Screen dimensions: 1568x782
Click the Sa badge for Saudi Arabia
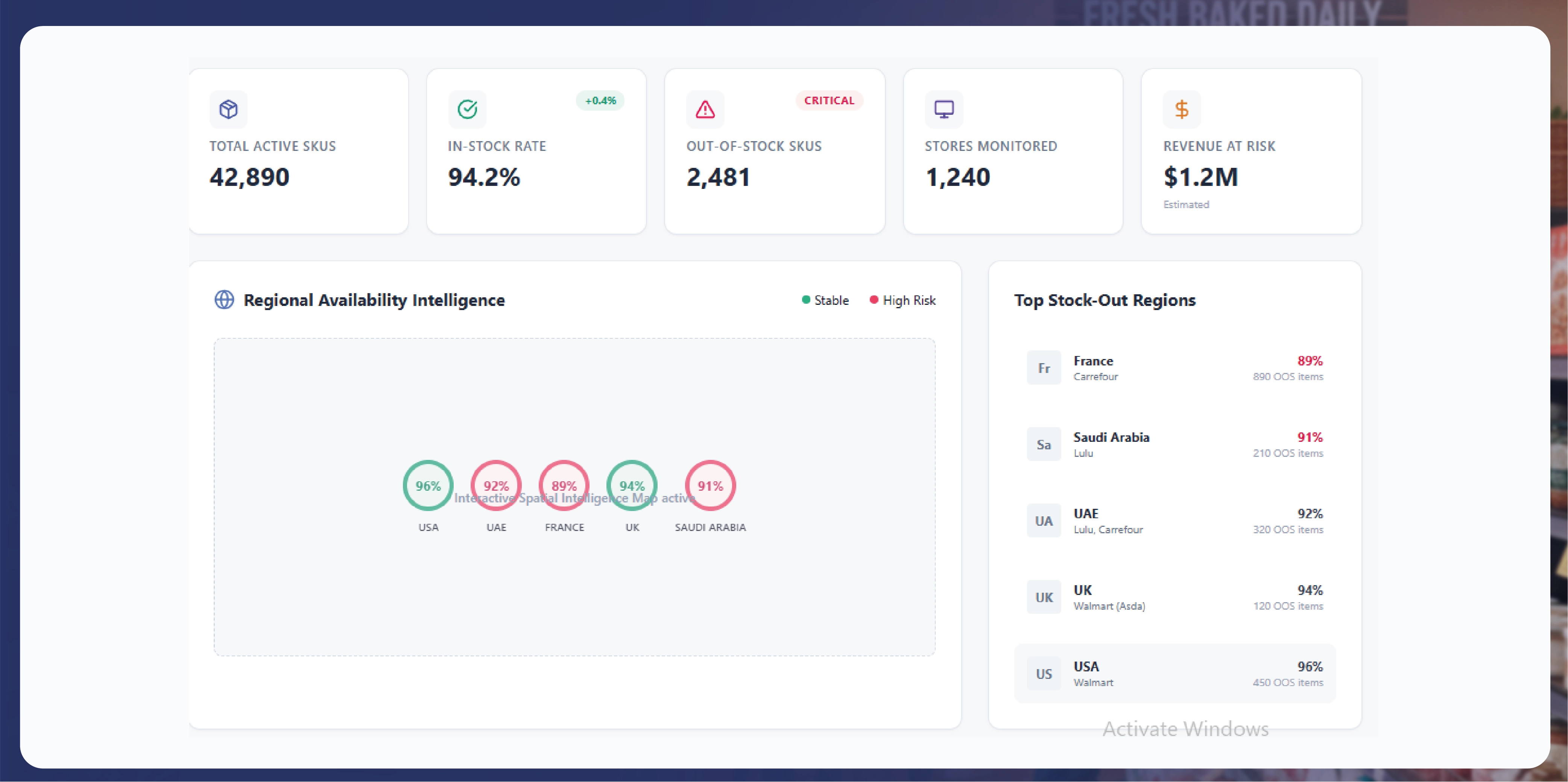pyautogui.click(x=1043, y=444)
